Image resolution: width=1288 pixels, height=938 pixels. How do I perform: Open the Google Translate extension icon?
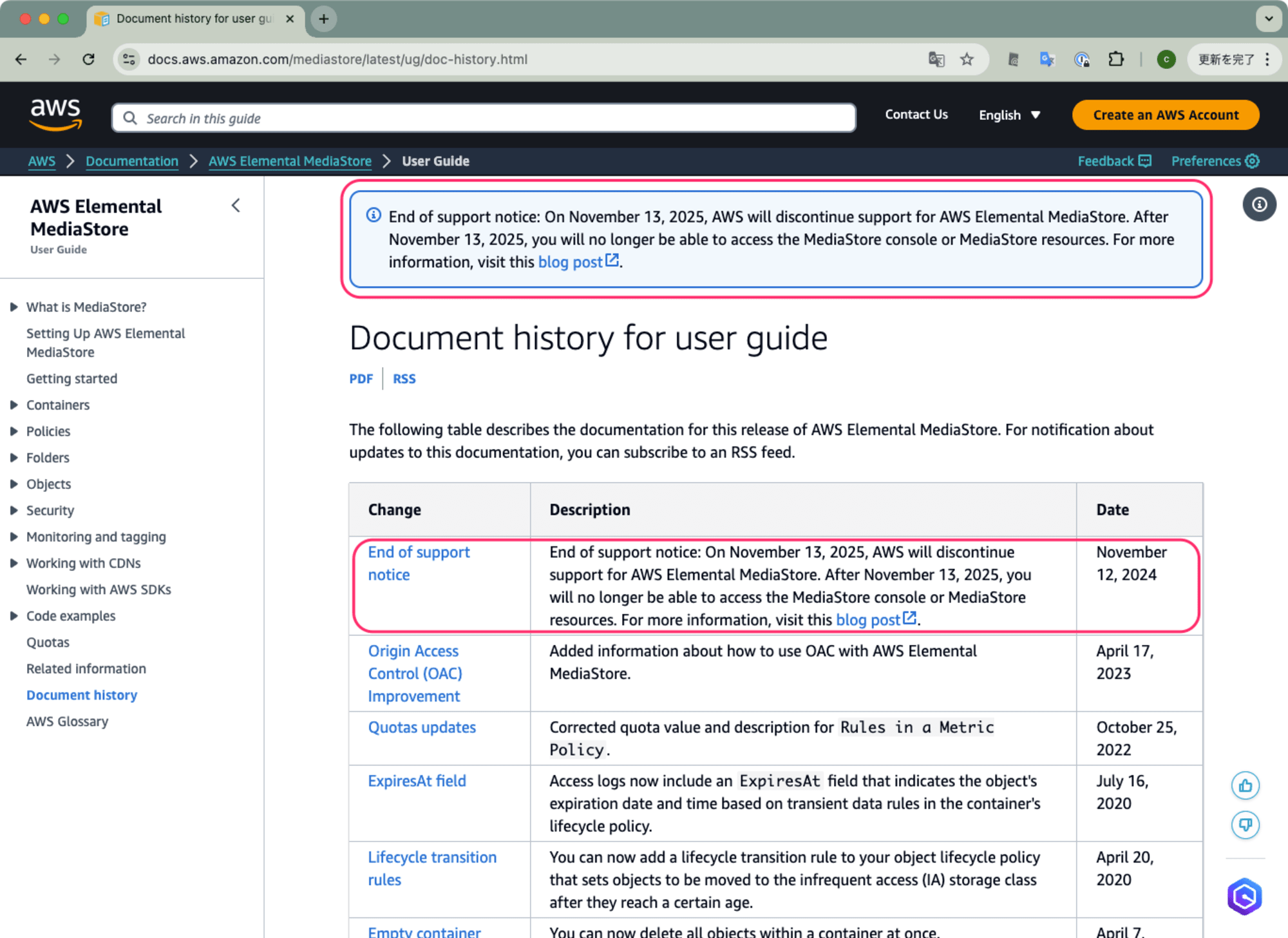pos(1047,59)
